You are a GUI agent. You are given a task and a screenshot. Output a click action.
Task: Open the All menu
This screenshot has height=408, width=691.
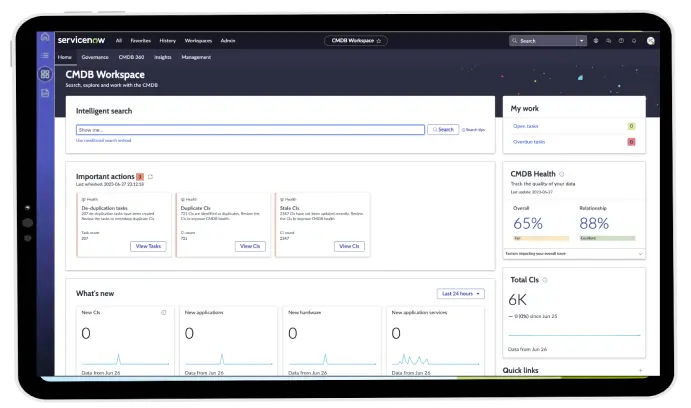pyautogui.click(x=119, y=41)
